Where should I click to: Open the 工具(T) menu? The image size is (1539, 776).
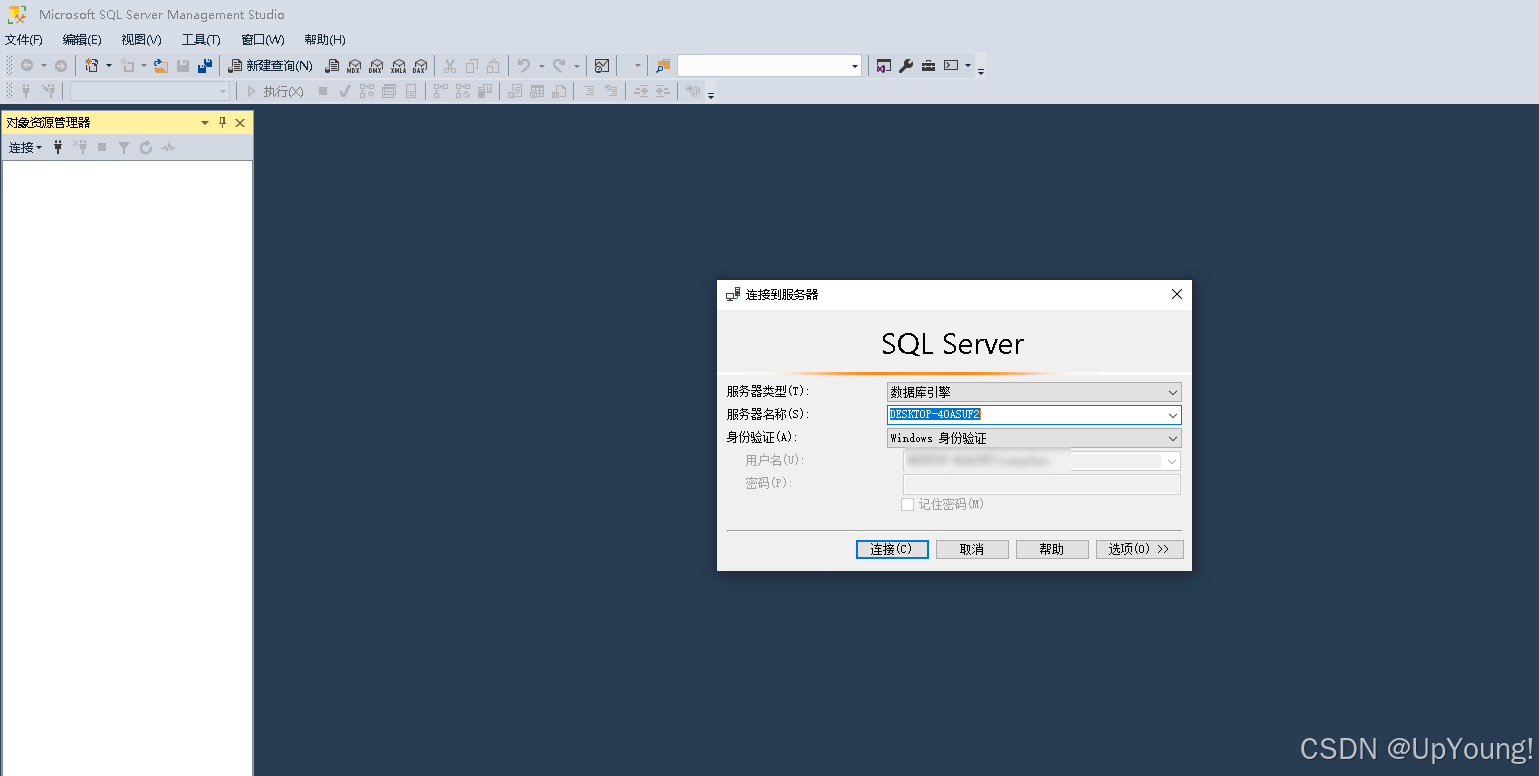[x=201, y=40]
